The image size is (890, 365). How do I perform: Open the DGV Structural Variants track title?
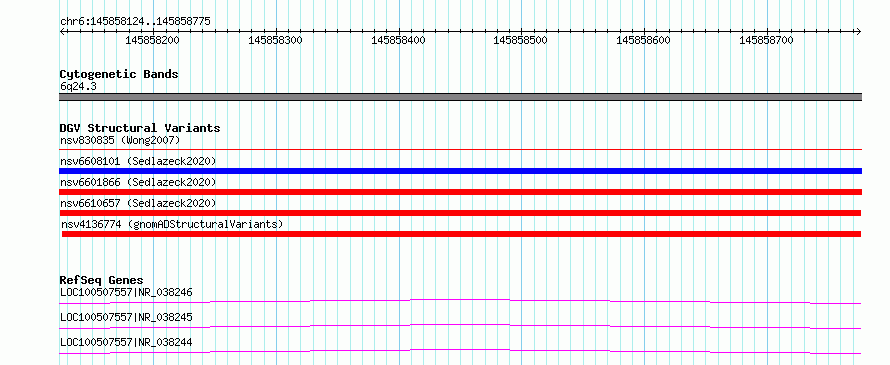pos(140,128)
